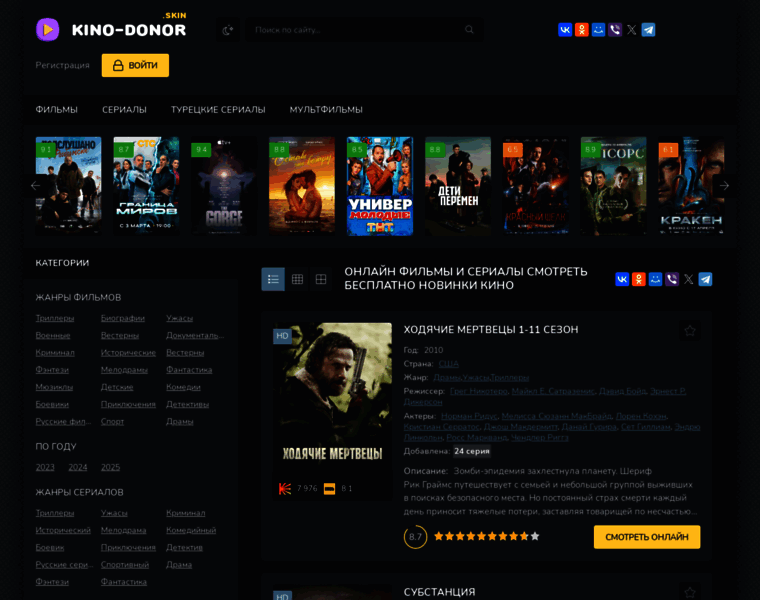Screen dimensions: 760x600
Task: Open the Субстанция title link
Action: click(440, 592)
